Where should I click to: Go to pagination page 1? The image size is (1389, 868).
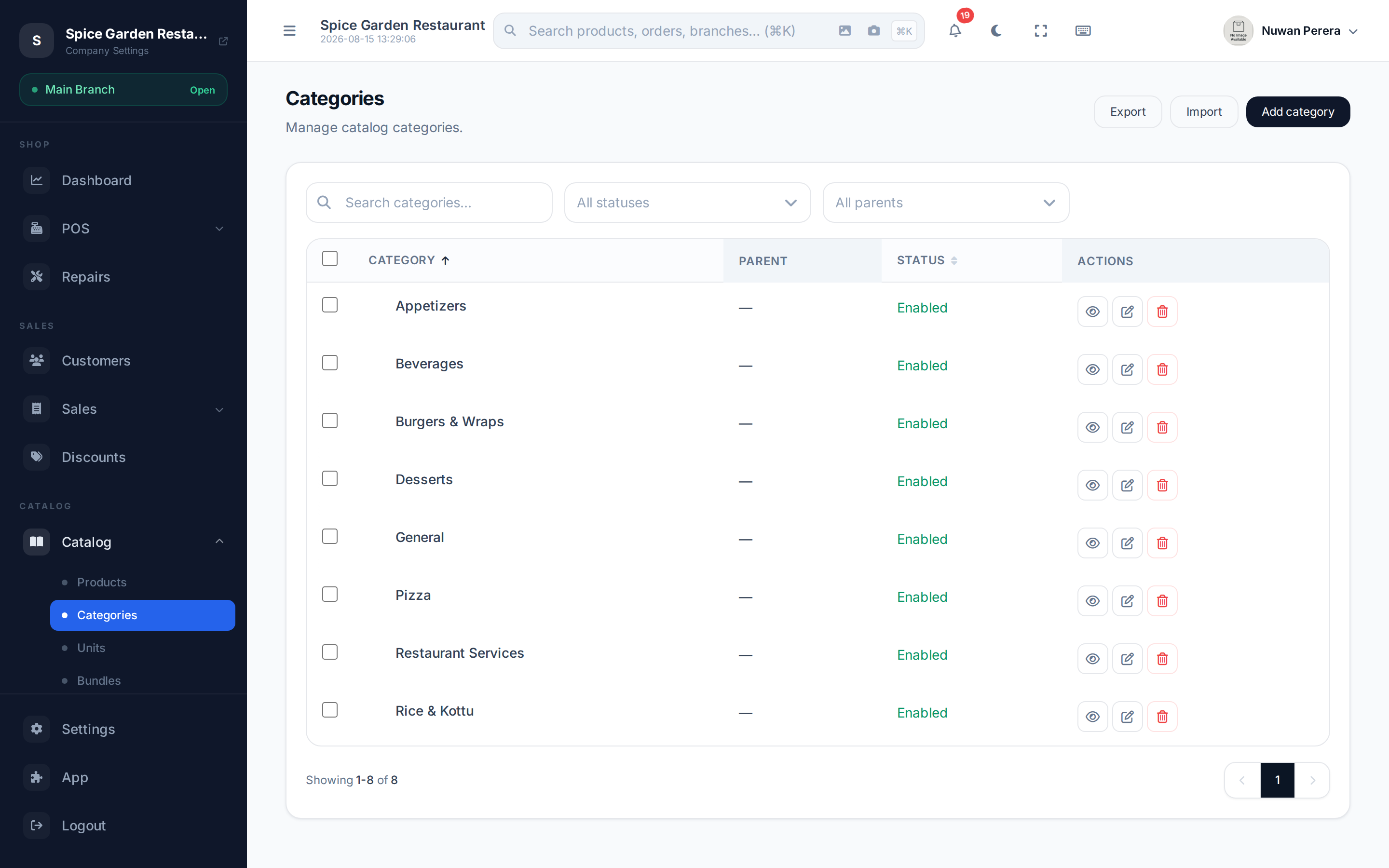[1277, 780]
